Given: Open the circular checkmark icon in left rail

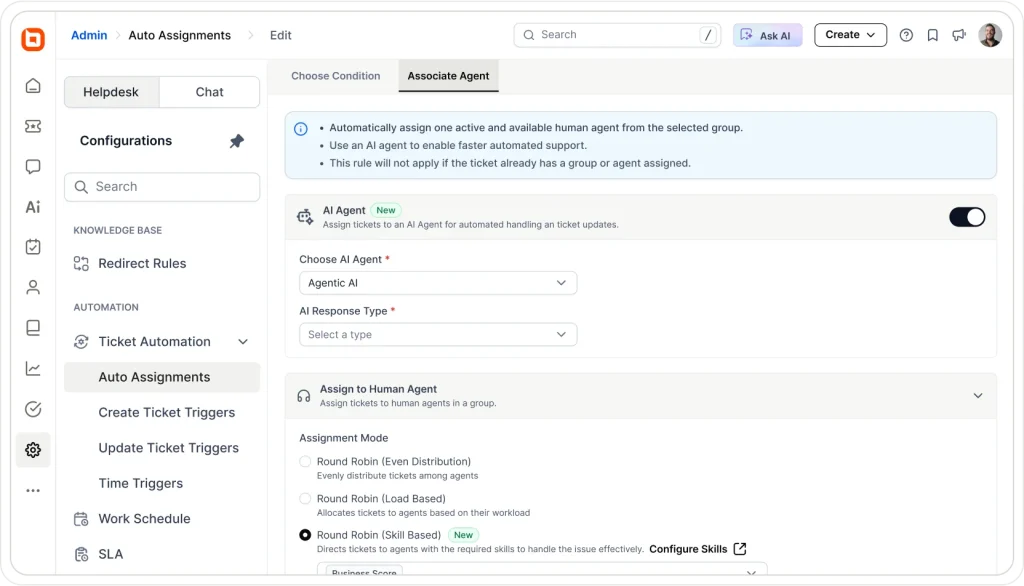Looking at the screenshot, I should (x=33, y=409).
